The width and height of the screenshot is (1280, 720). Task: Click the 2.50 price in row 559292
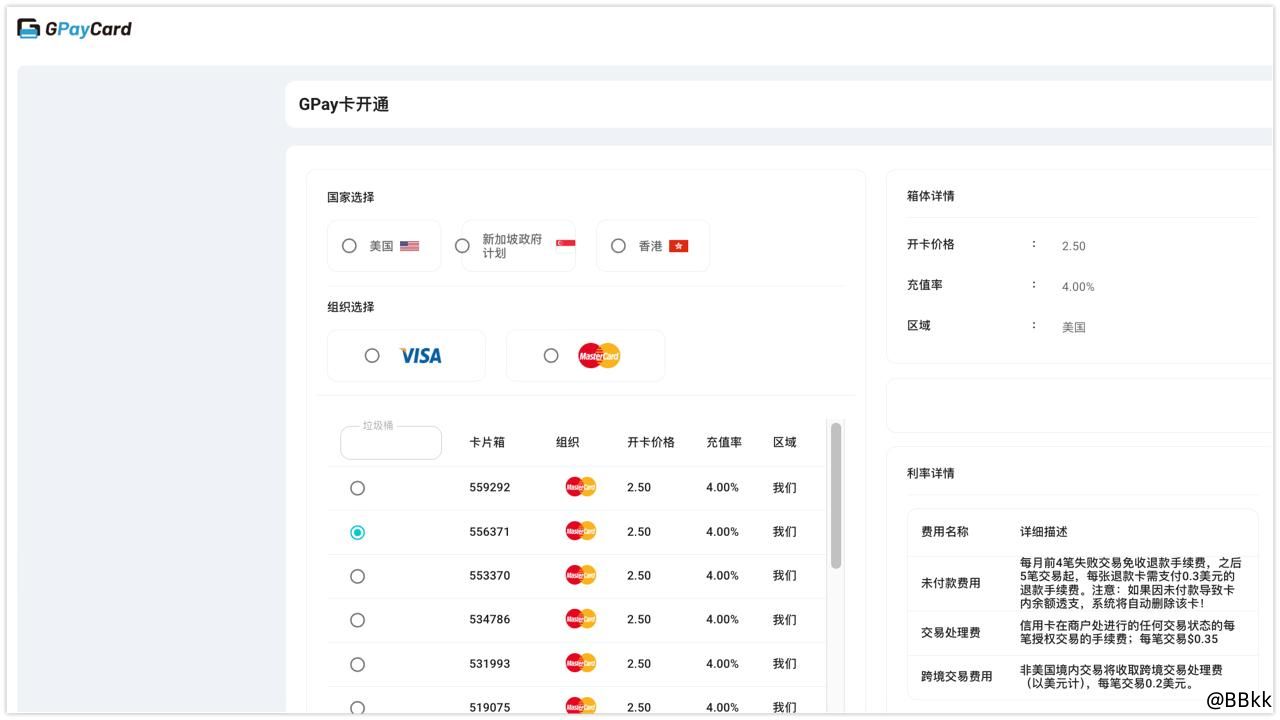tap(639, 488)
